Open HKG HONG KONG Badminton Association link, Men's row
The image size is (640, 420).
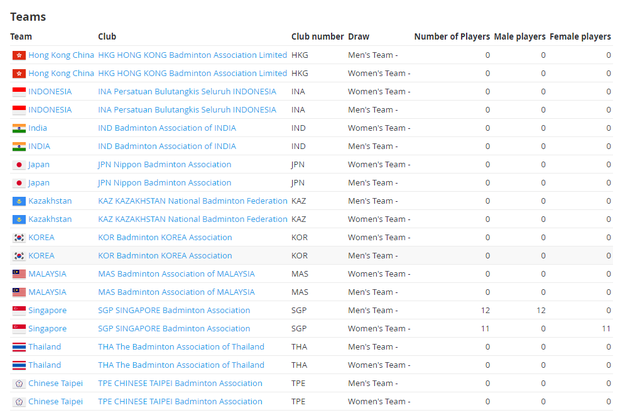tap(192, 55)
